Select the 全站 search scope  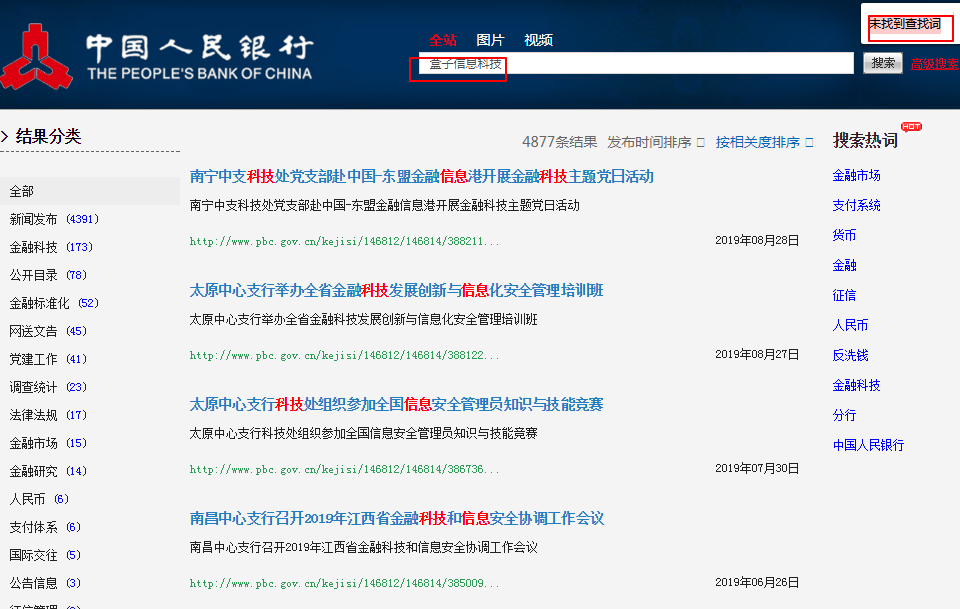pos(443,40)
